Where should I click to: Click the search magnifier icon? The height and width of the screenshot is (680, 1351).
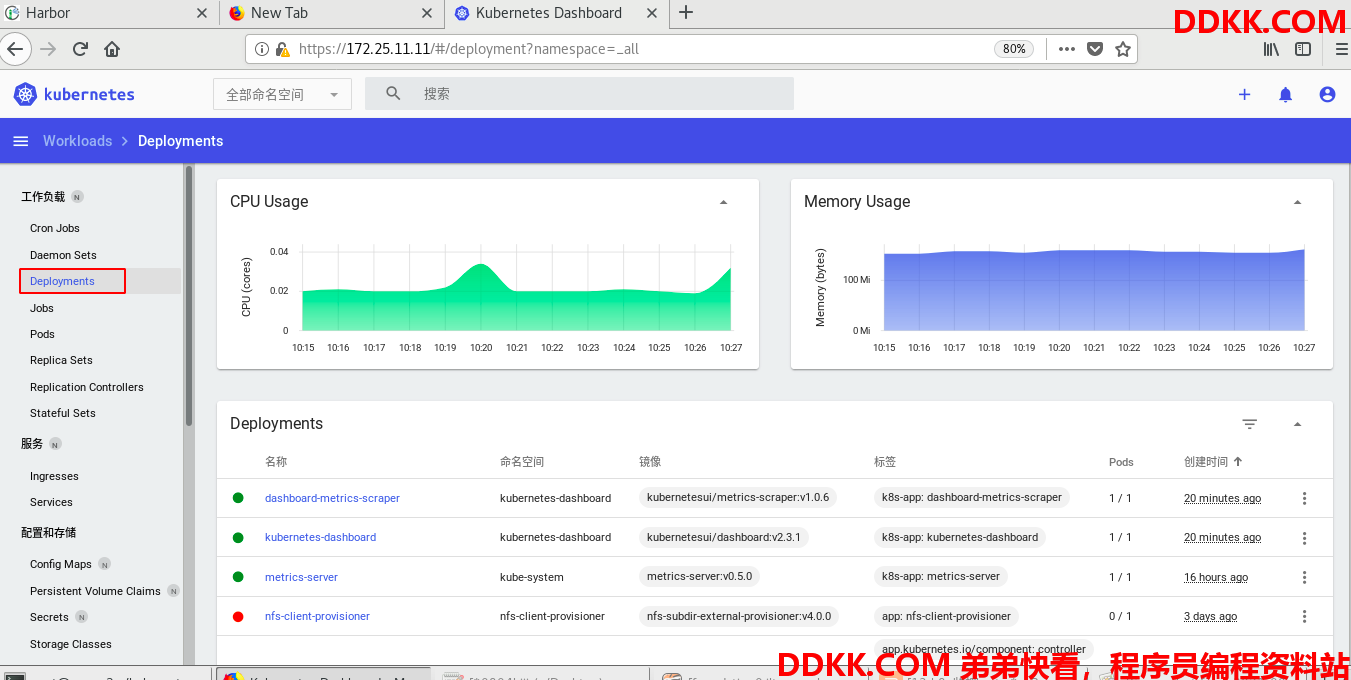click(x=393, y=93)
